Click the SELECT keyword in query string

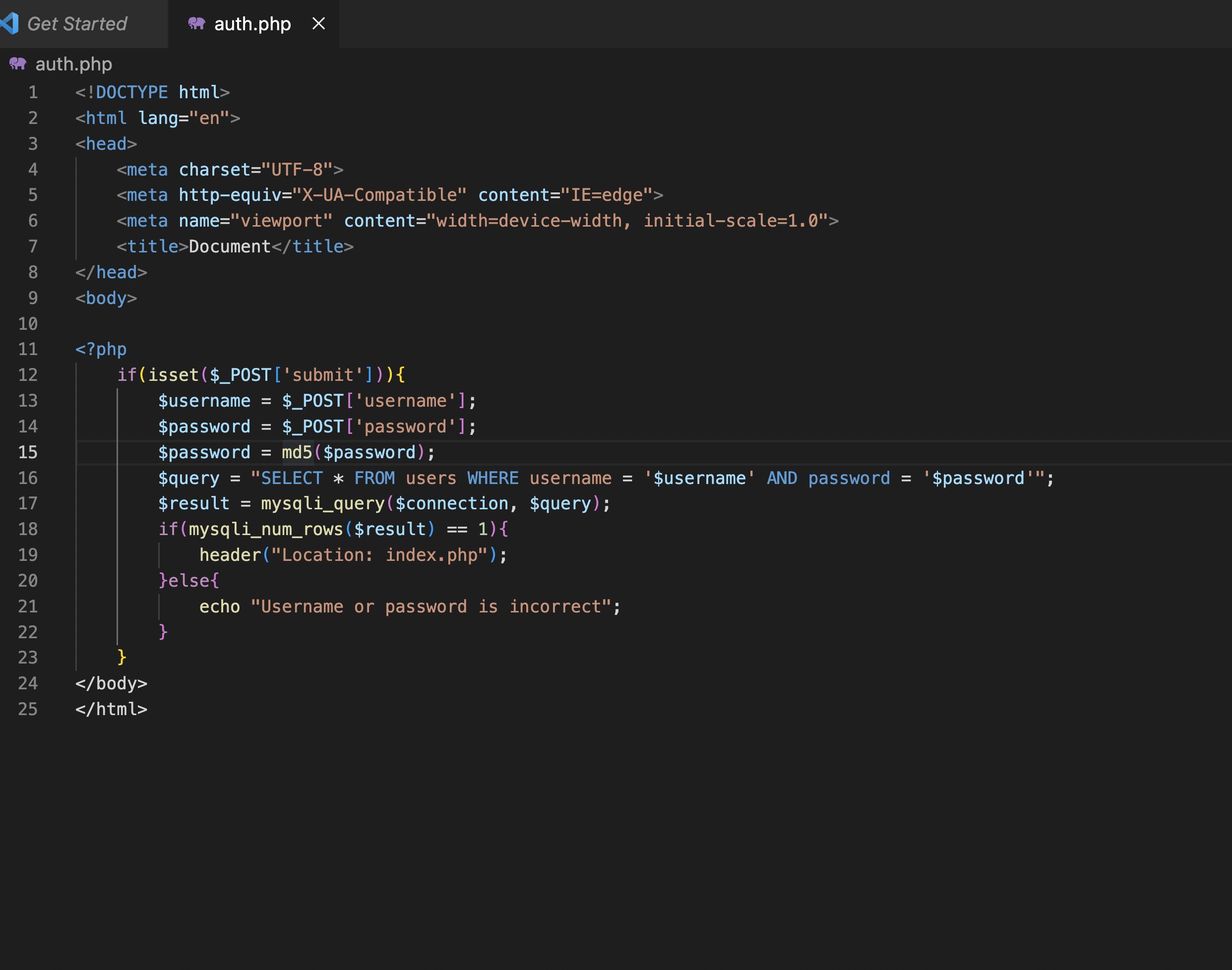click(292, 478)
